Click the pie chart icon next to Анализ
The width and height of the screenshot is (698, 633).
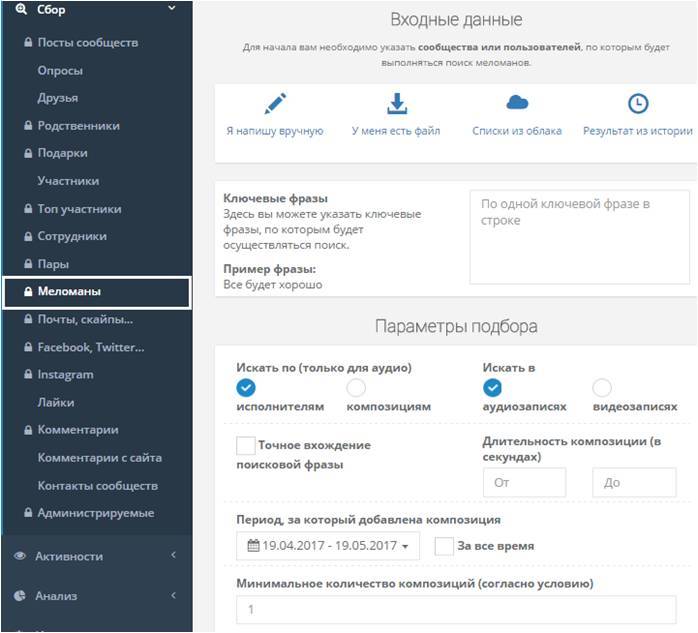coord(20,596)
